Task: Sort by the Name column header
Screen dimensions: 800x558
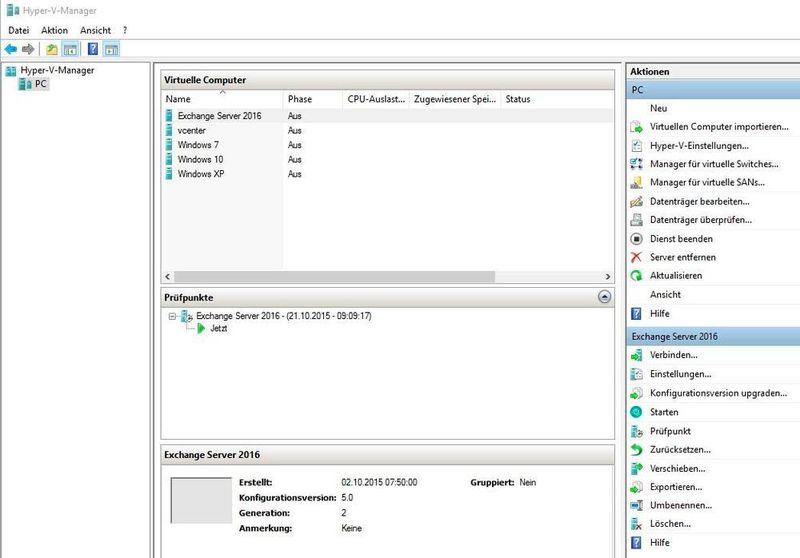Action: pyautogui.click(x=222, y=99)
